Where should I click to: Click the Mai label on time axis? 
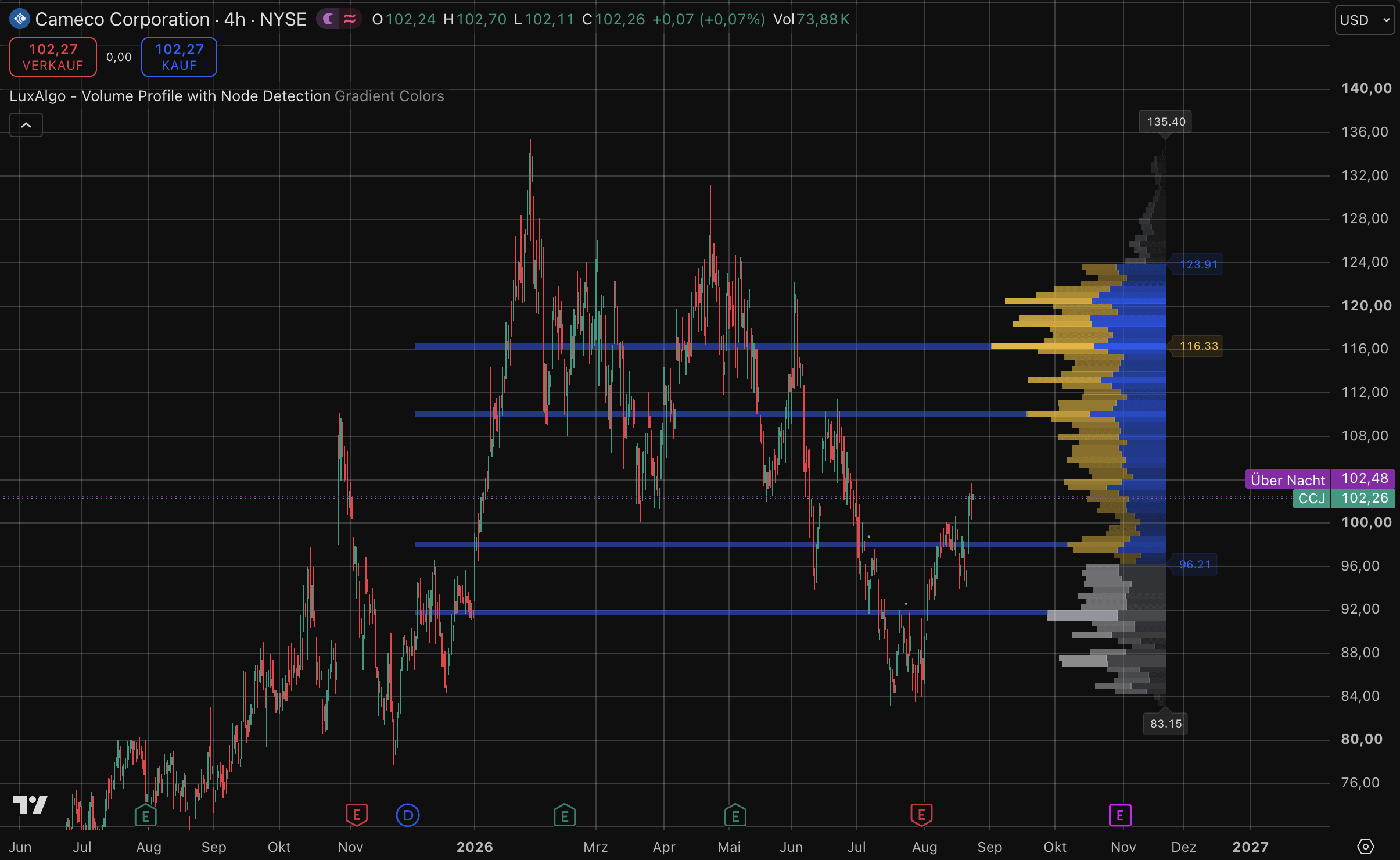(x=729, y=847)
